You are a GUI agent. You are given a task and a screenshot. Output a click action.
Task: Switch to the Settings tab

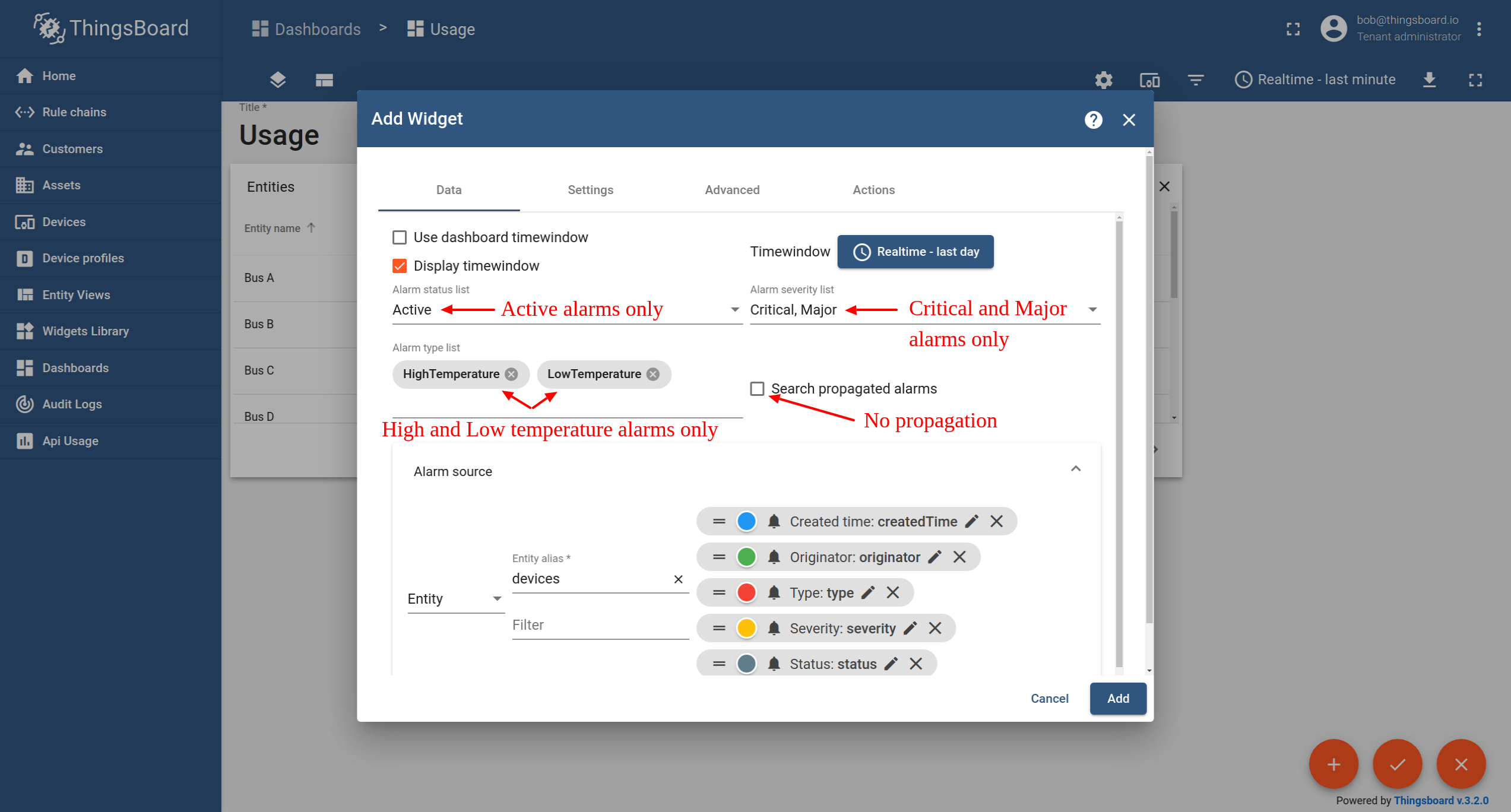pyautogui.click(x=590, y=190)
